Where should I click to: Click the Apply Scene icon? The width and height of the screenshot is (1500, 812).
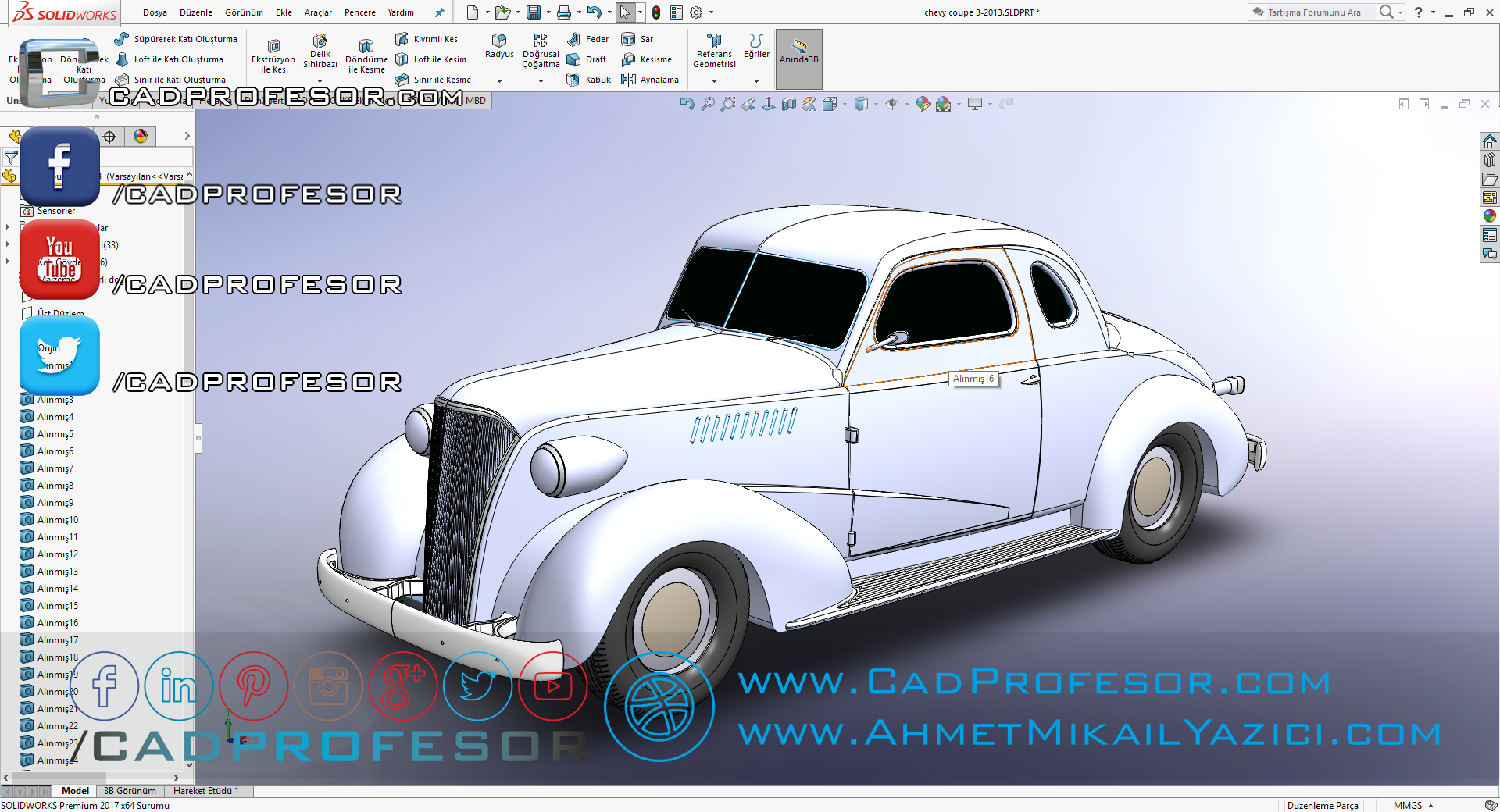point(944,104)
